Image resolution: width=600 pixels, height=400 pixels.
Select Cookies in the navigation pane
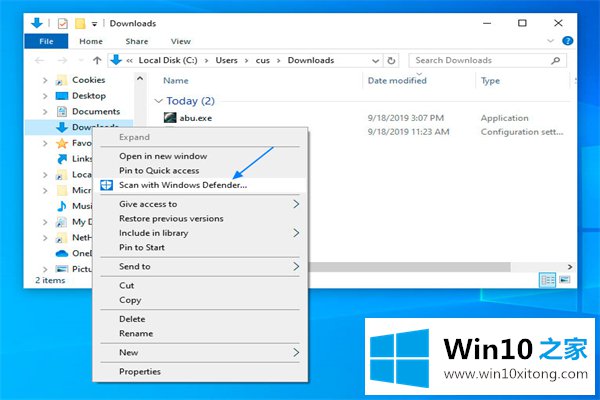click(88, 80)
